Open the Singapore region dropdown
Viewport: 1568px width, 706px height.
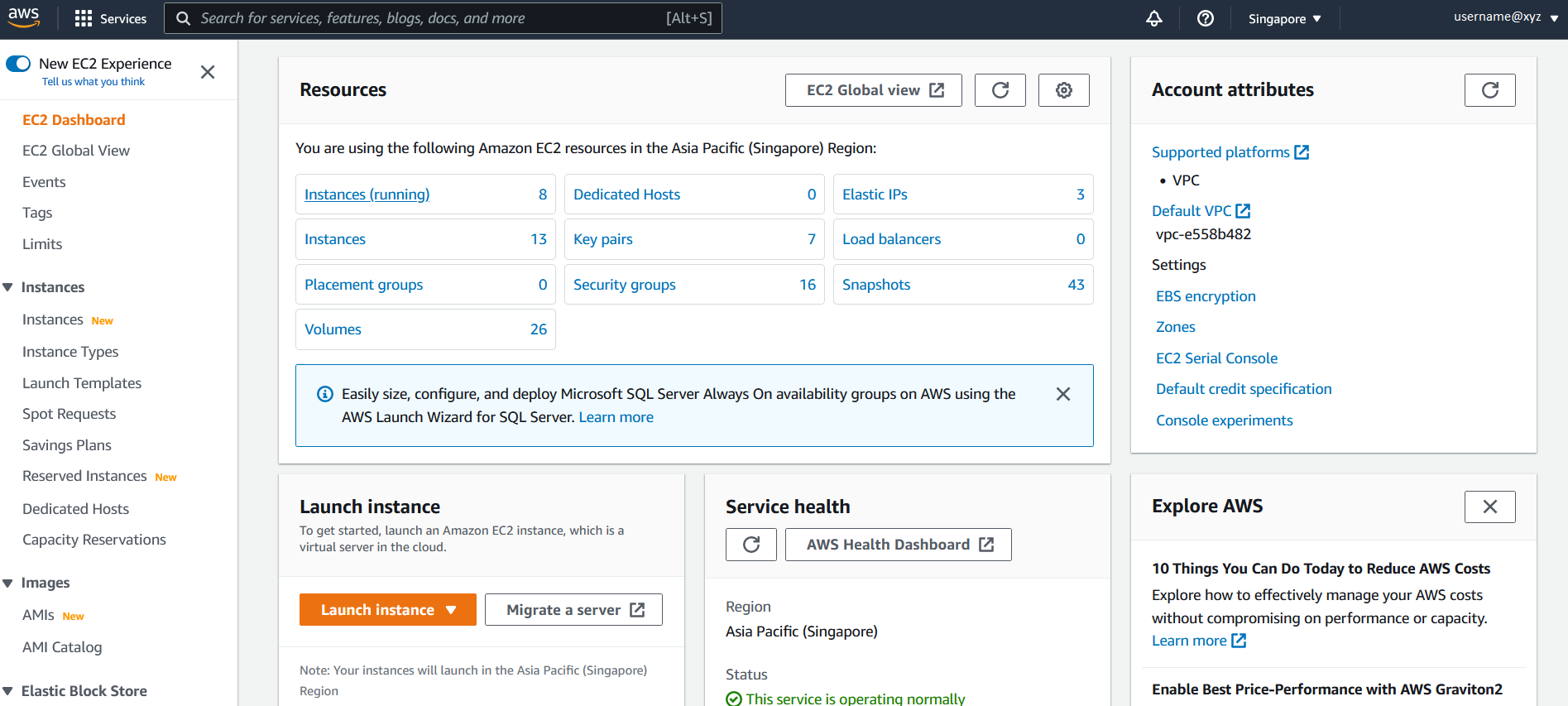point(1284,19)
